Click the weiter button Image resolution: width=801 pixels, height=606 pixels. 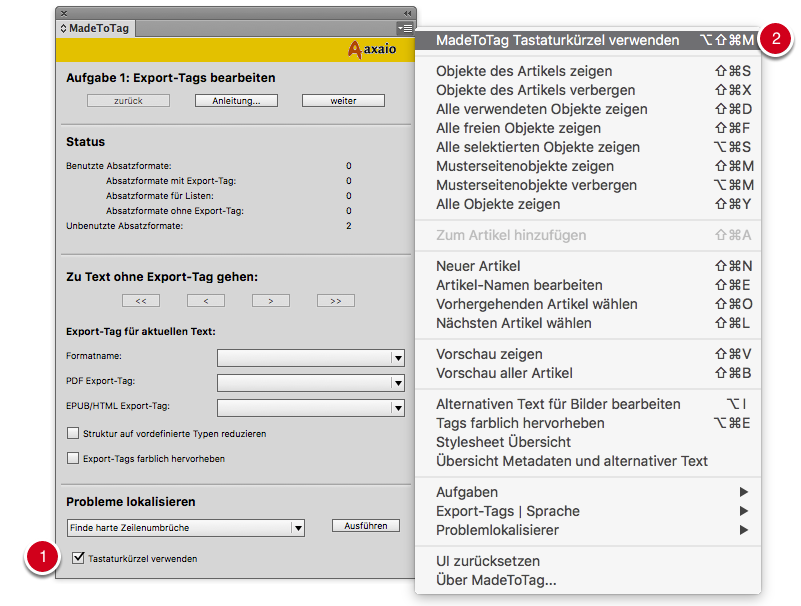tap(343, 101)
